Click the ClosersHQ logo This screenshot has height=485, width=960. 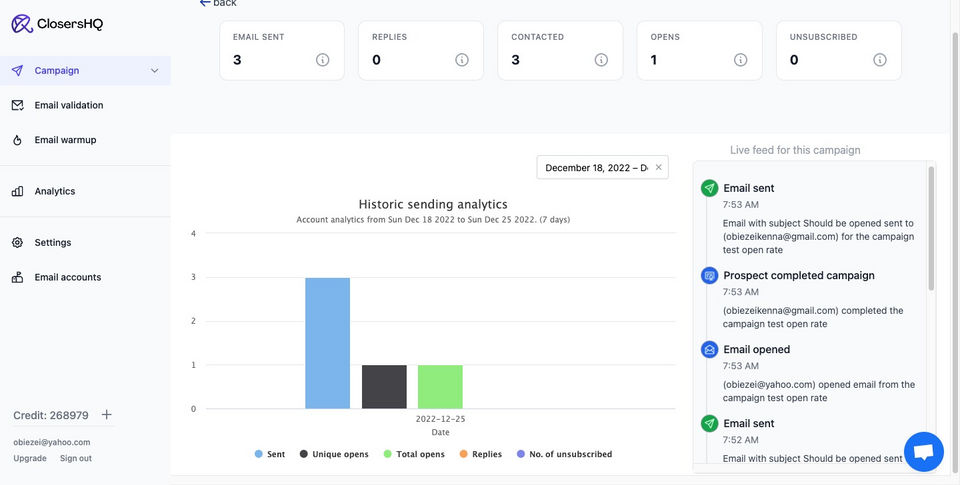57,24
